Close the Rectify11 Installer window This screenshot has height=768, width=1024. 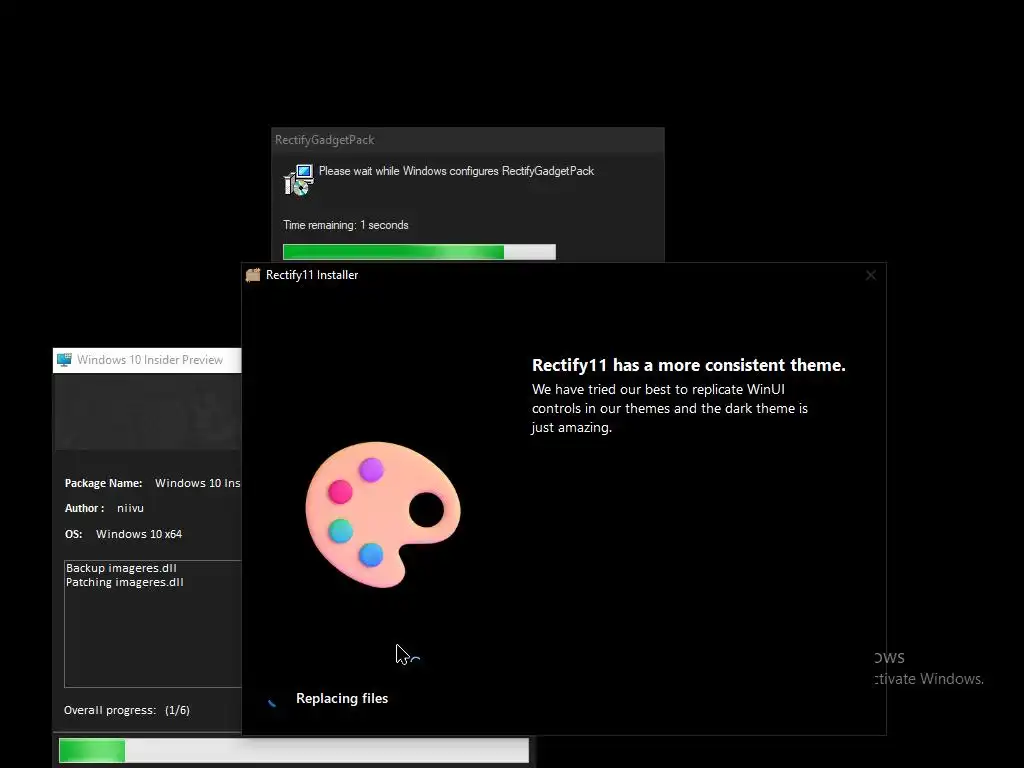871,276
